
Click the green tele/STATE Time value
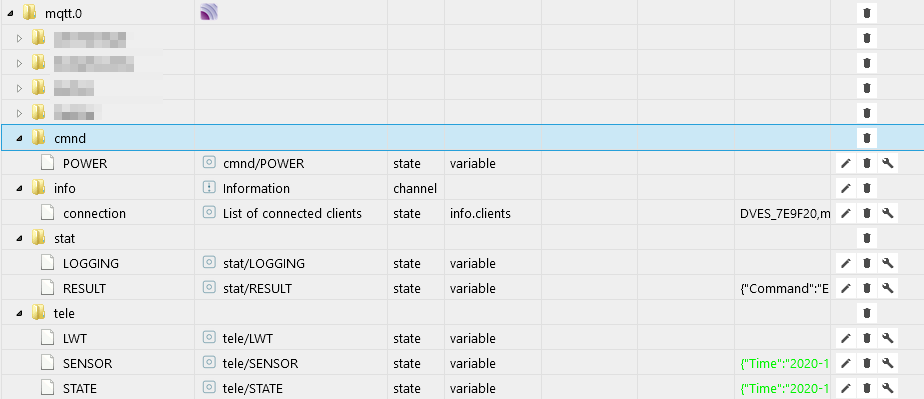click(x=784, y=388)
